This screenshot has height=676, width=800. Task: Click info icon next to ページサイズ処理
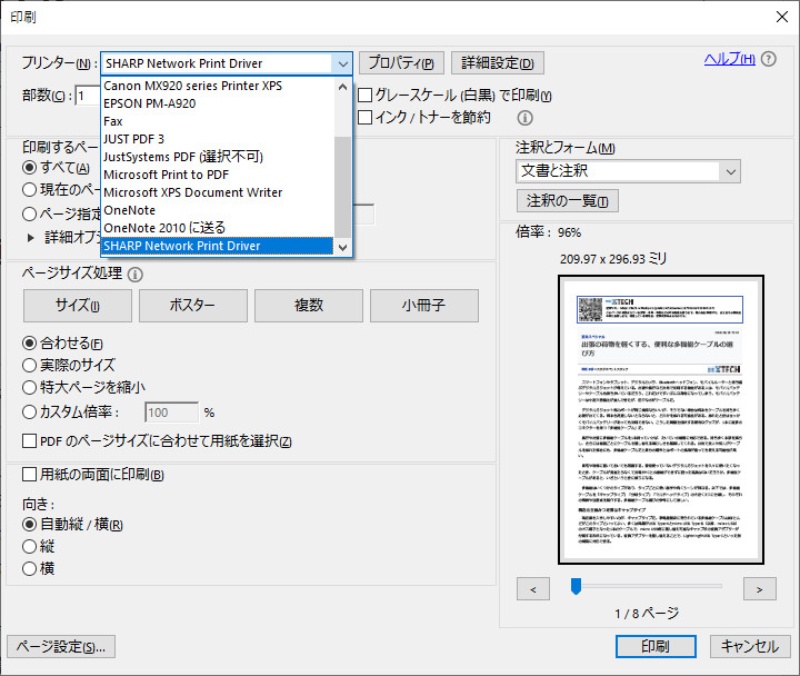pos(136,274)
